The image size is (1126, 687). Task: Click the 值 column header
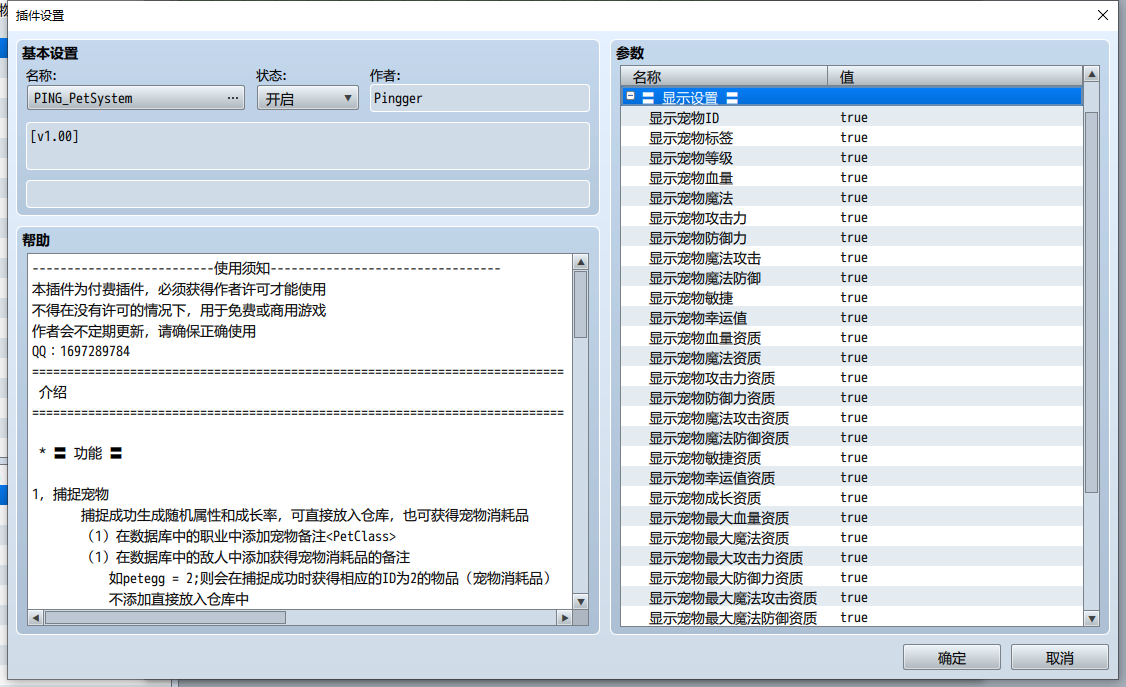955,76
